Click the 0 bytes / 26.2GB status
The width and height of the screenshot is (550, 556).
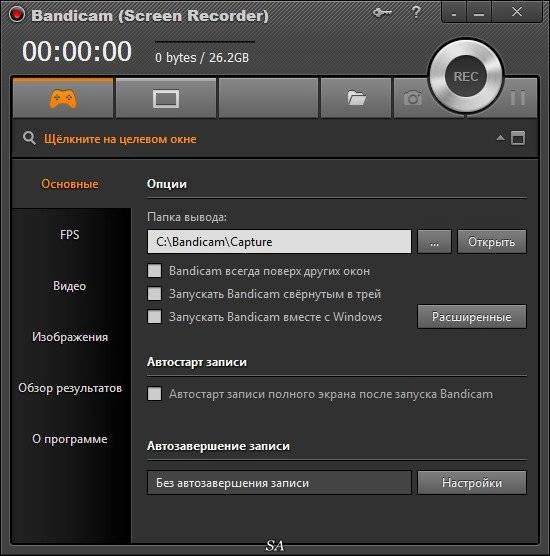tap(202, 57)
